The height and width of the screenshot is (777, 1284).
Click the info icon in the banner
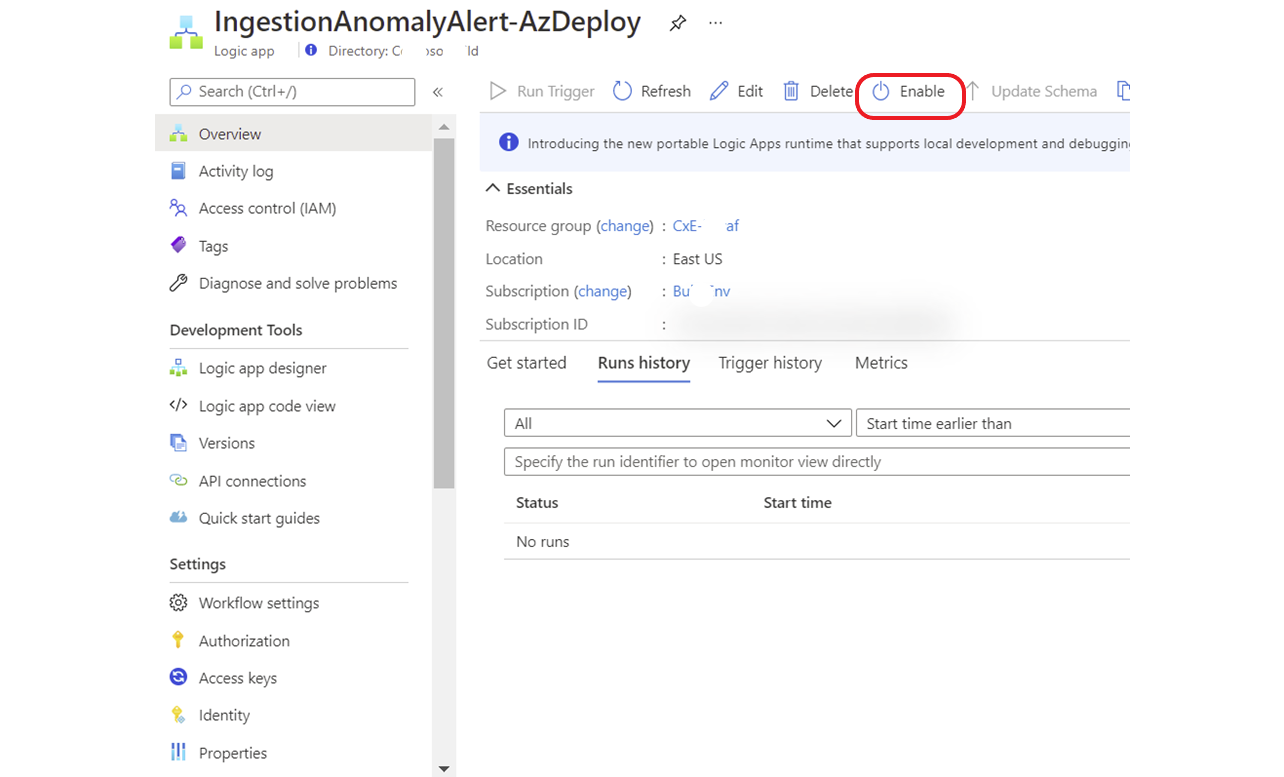pyautogui.click(x=509, y=143)
